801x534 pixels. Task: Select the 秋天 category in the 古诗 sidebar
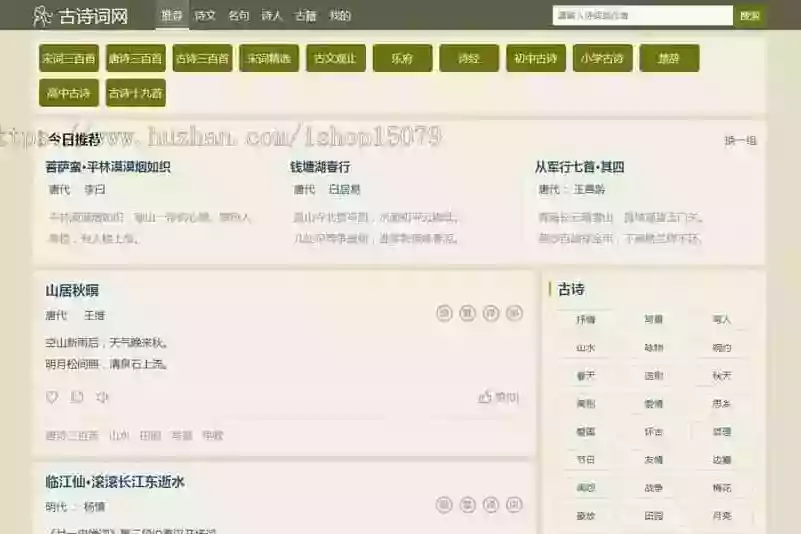722,376
